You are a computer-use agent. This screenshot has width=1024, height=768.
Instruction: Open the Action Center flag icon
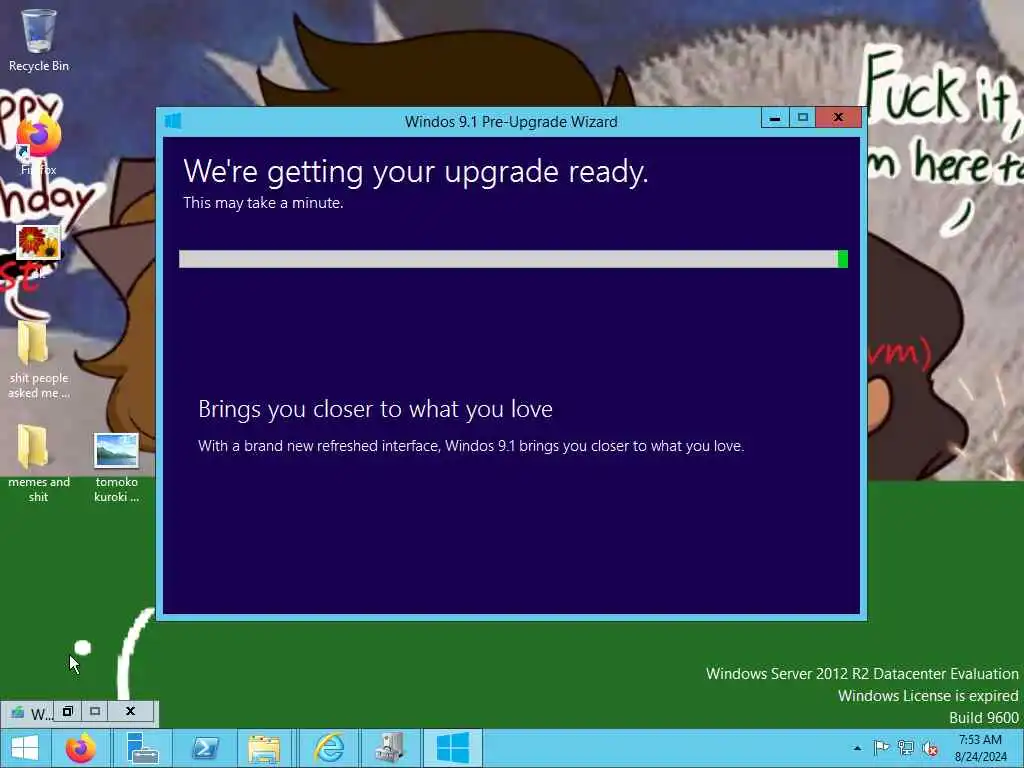tap(881, 748)
